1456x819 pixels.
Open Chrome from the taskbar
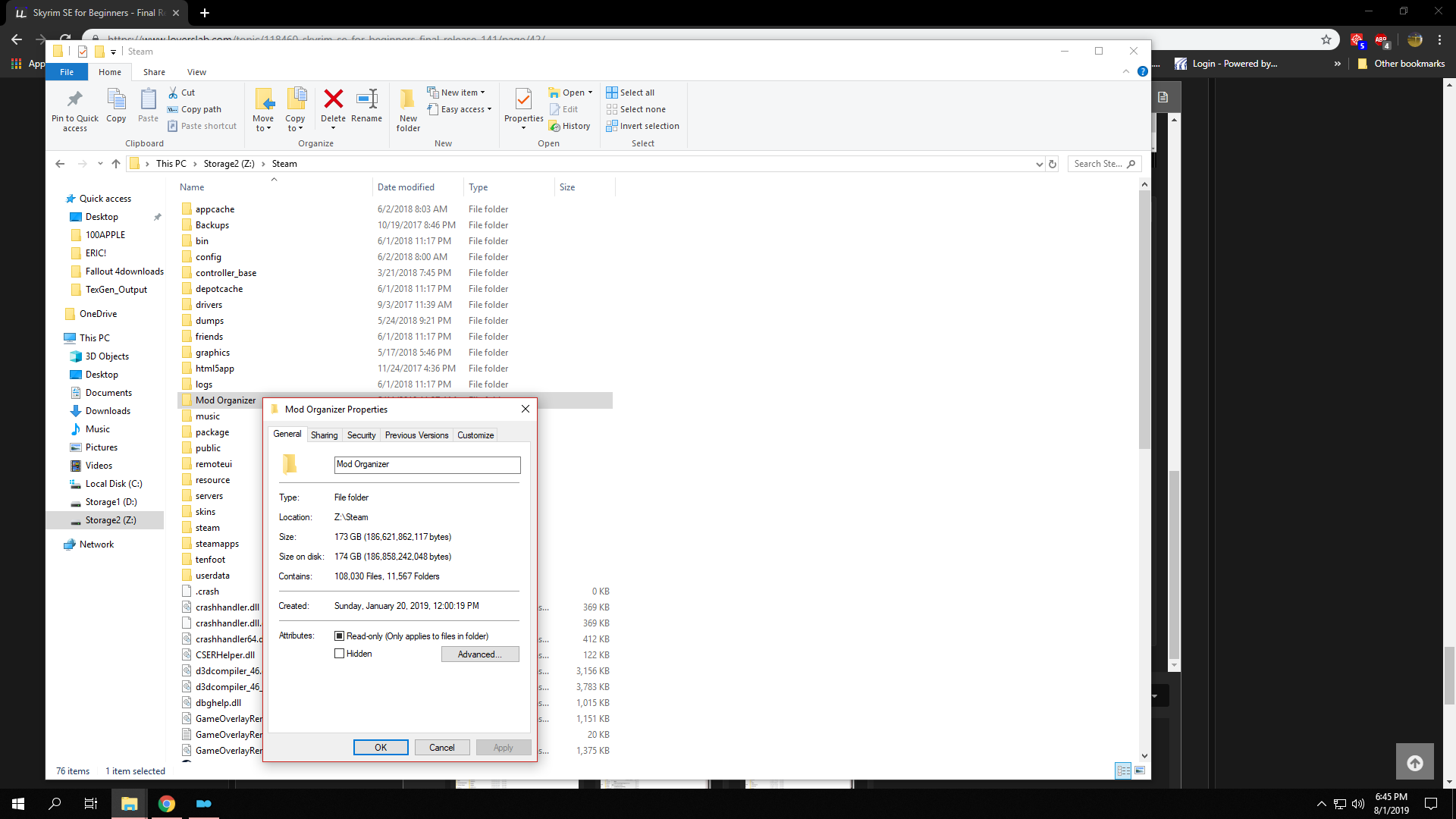click(167, 804)
